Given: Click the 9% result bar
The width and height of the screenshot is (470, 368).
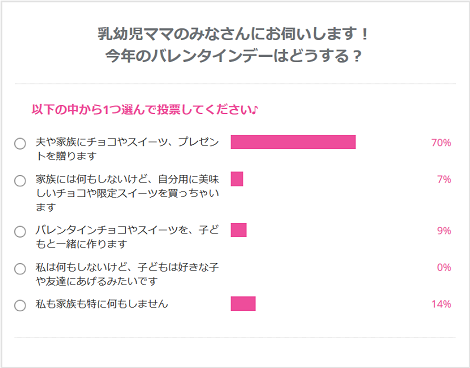Looking at the screenshot, I should pyautogui.click(x=239, y=230).
